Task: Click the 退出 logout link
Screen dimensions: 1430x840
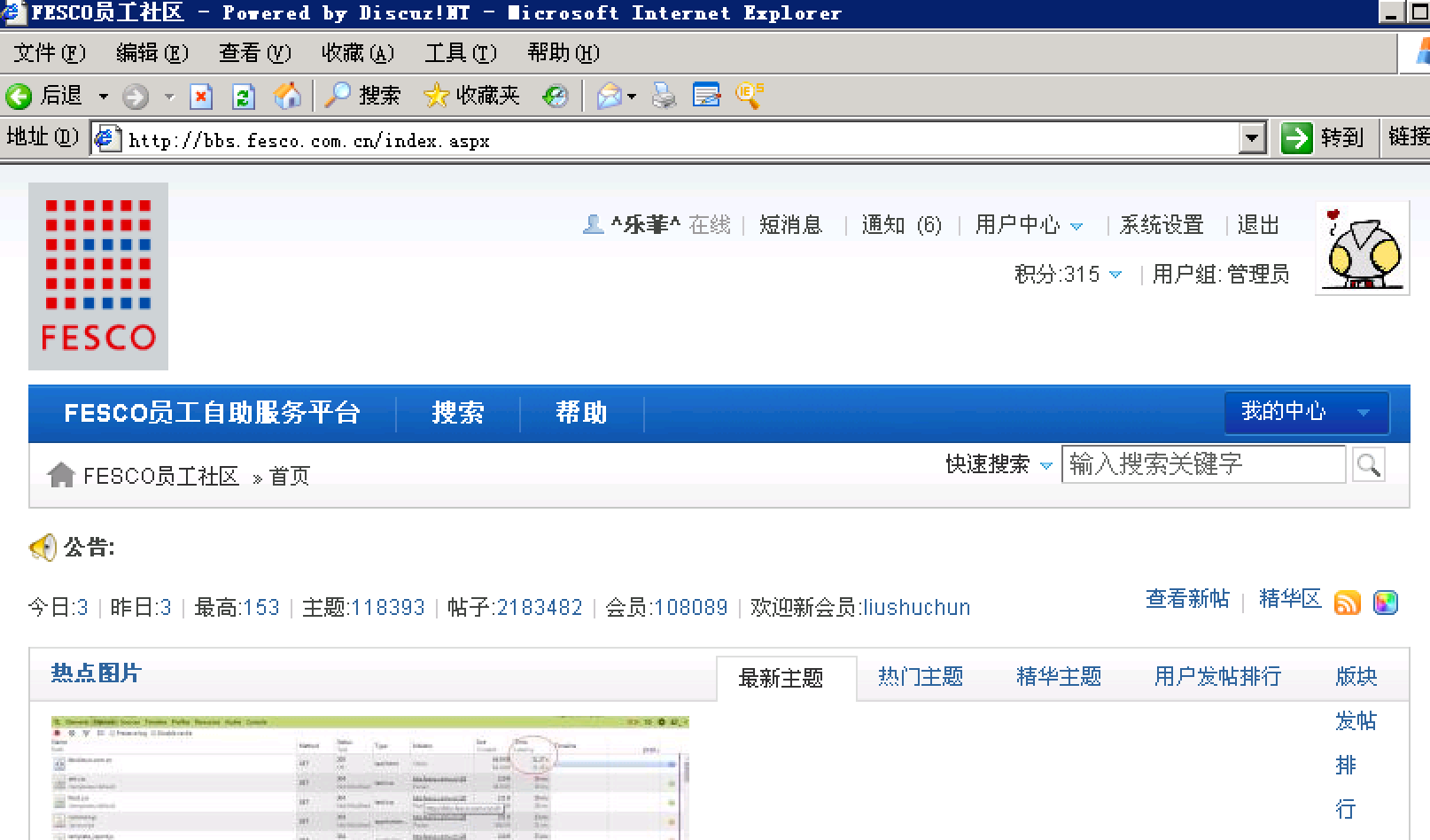Action: pos(1258,225)
